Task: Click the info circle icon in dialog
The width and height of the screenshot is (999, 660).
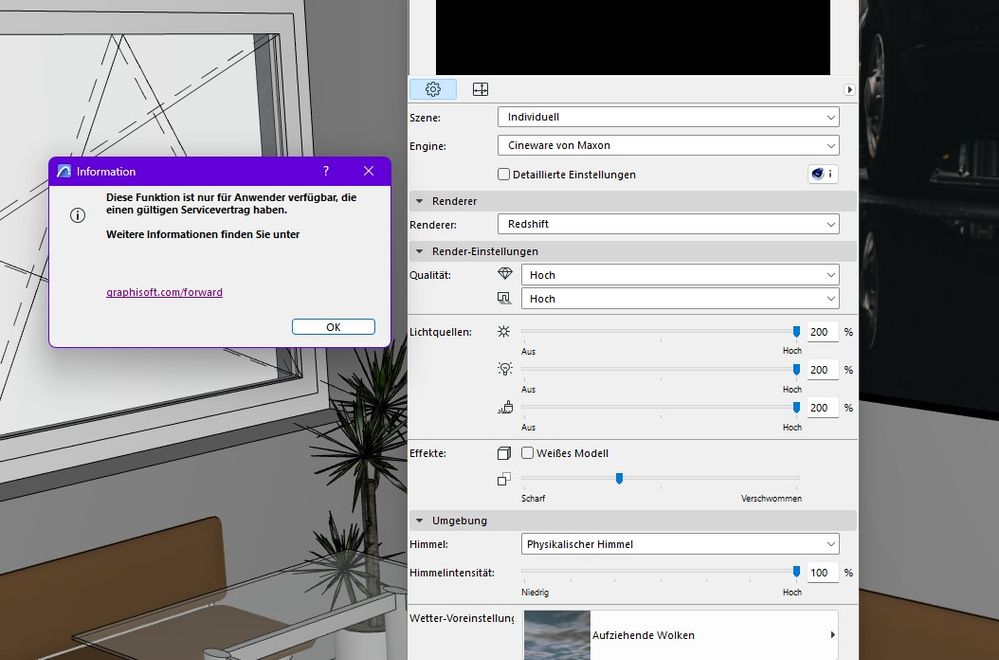Action: tap(78, 215)
